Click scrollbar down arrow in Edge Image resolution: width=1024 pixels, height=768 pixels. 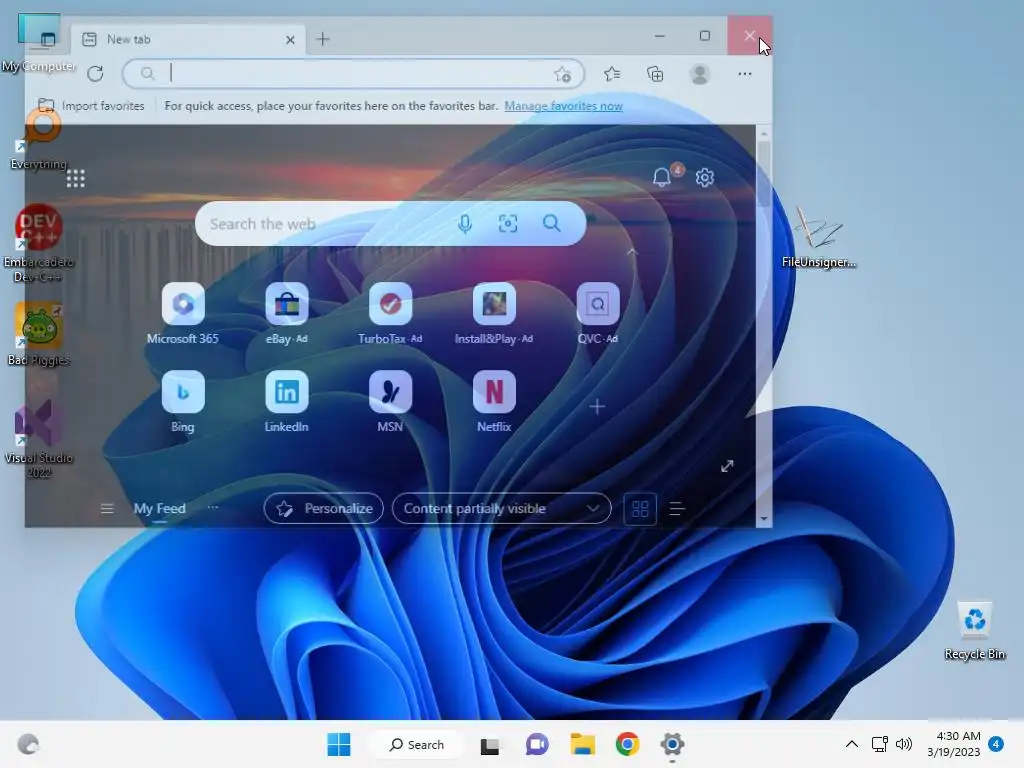tap(763, 519)
